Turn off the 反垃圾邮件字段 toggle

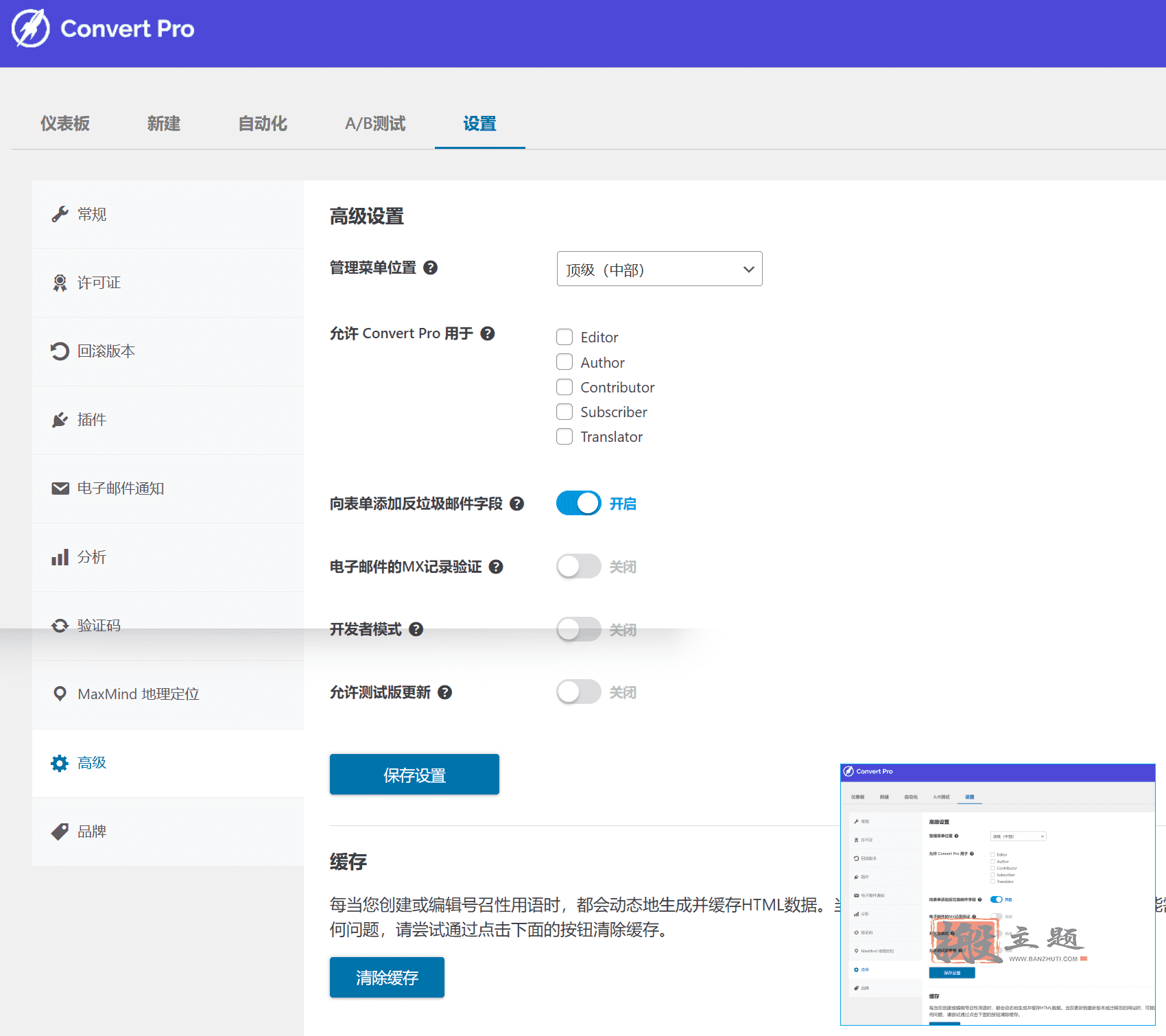tap(579, 503)
